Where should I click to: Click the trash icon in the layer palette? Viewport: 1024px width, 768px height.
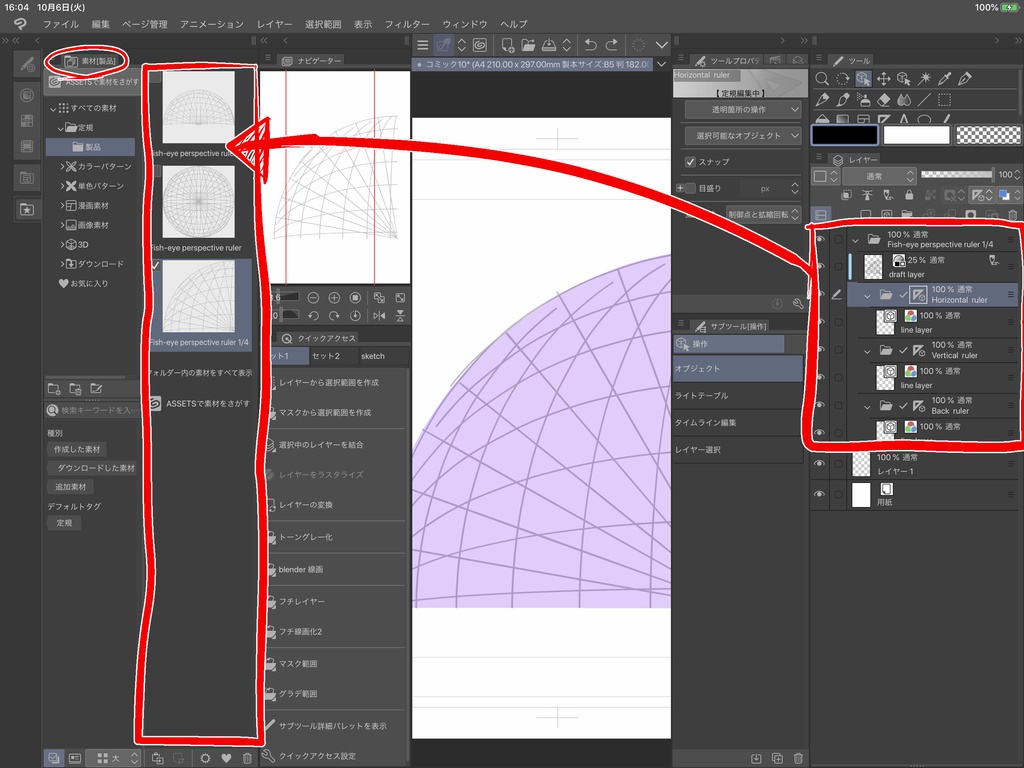coord(1013,213)
